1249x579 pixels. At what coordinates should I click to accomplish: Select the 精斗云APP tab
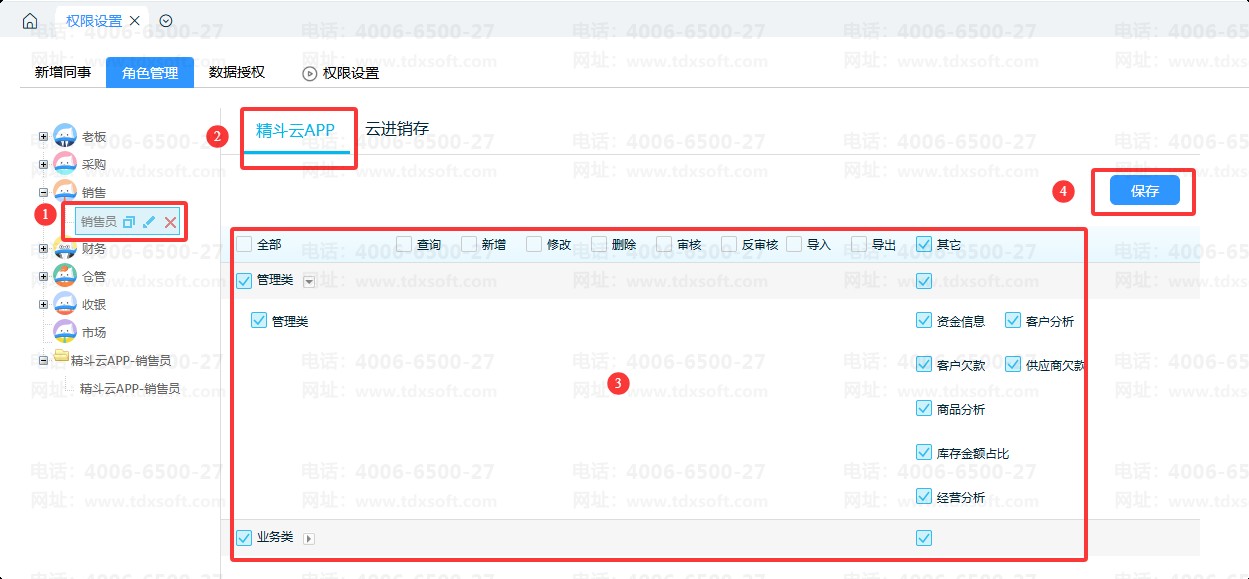pos(296,130)
